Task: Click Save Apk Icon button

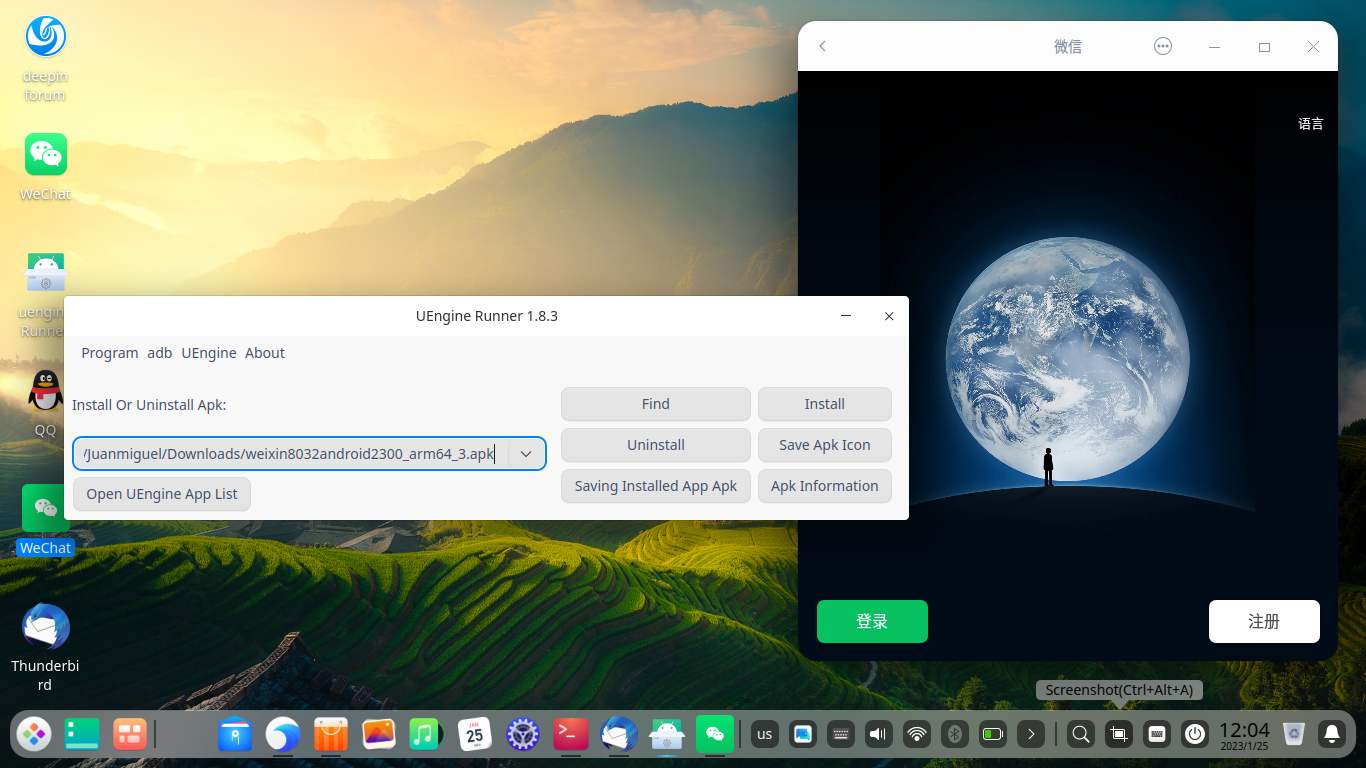Action: [825, 445]
